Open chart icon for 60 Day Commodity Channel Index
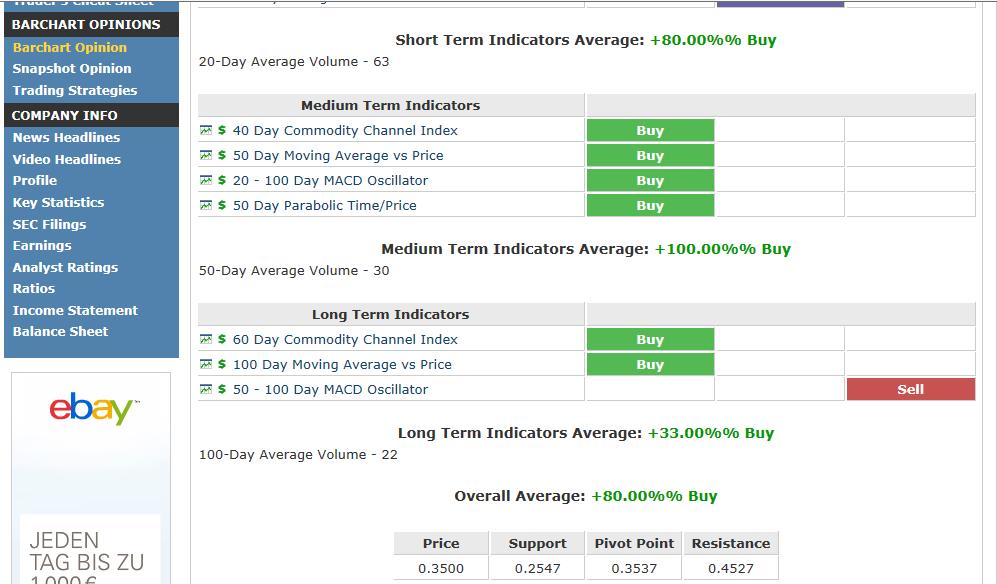Image resolution: width=997 pixels, height=584 pixels. pos(206,339)
